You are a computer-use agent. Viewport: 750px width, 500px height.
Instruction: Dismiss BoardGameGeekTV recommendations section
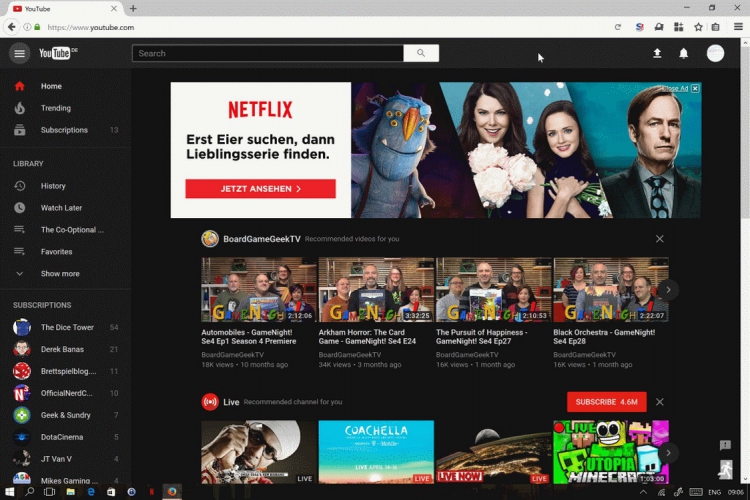[x=660, y=239]
